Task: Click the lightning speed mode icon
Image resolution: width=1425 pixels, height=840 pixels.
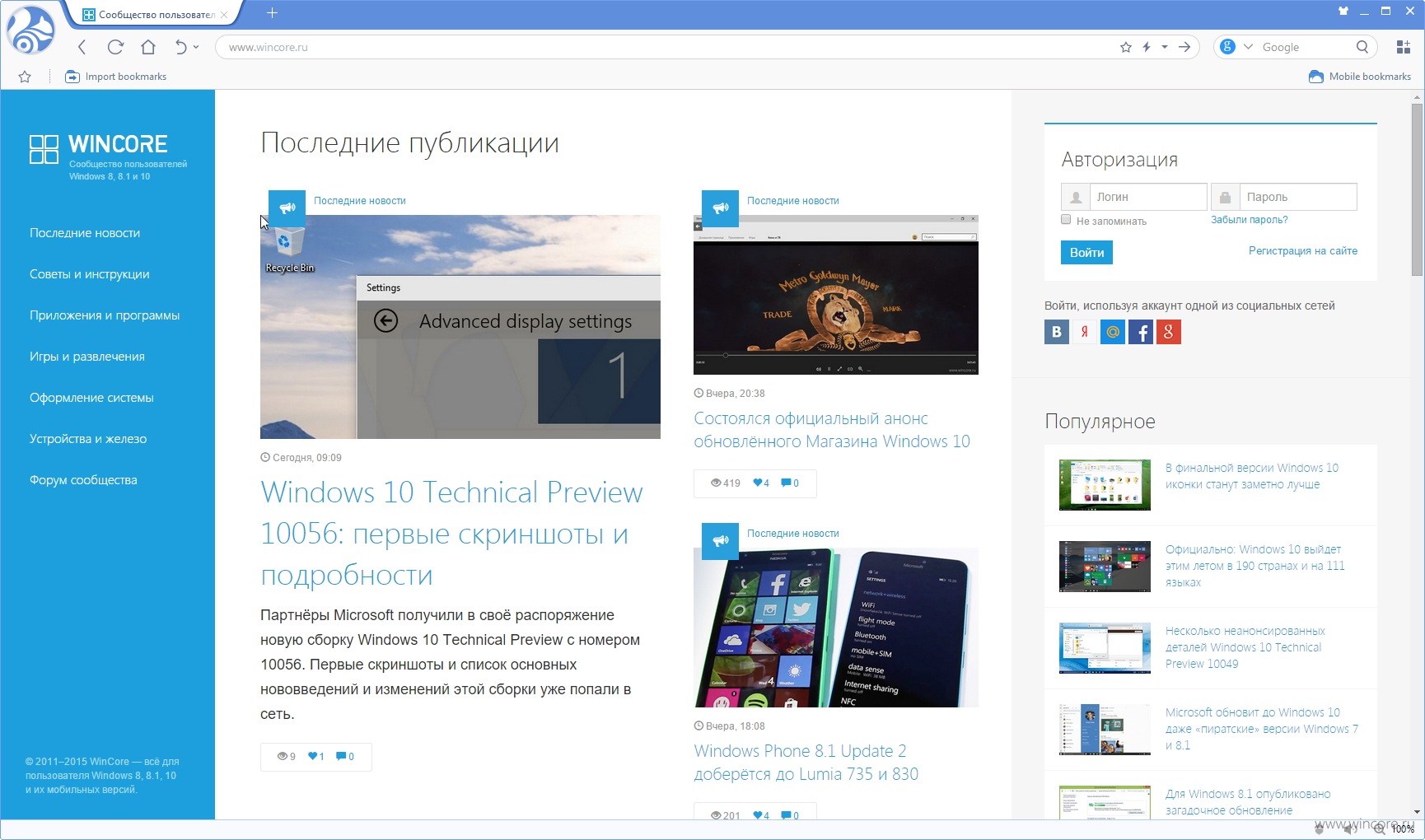Action: click(1147, 47)
